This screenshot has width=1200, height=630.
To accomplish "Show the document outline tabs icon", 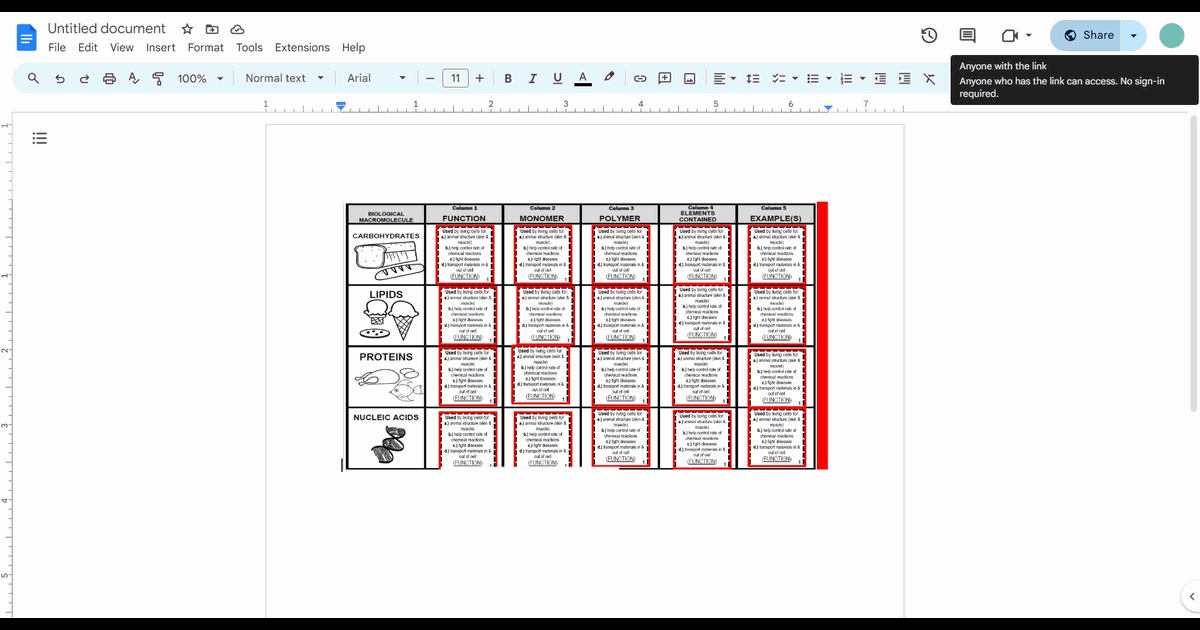I will coord(40,138).
